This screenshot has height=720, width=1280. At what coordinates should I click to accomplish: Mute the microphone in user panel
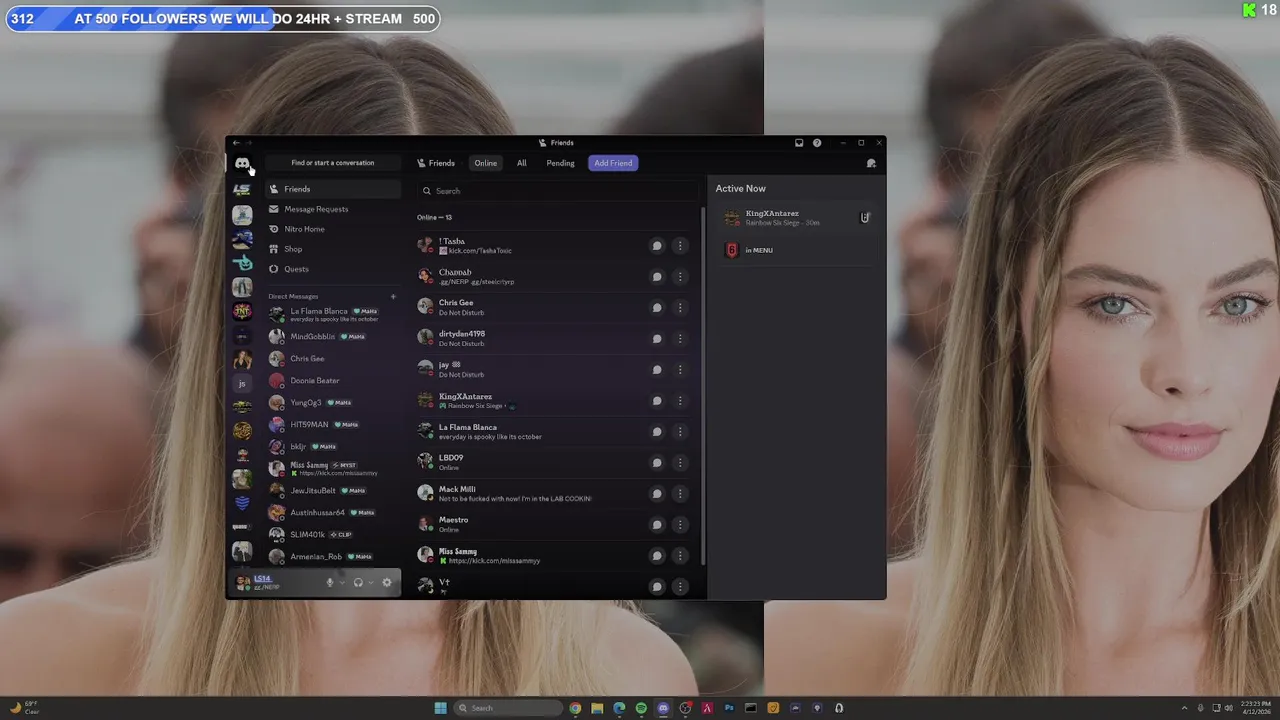[x=329, y=583]
